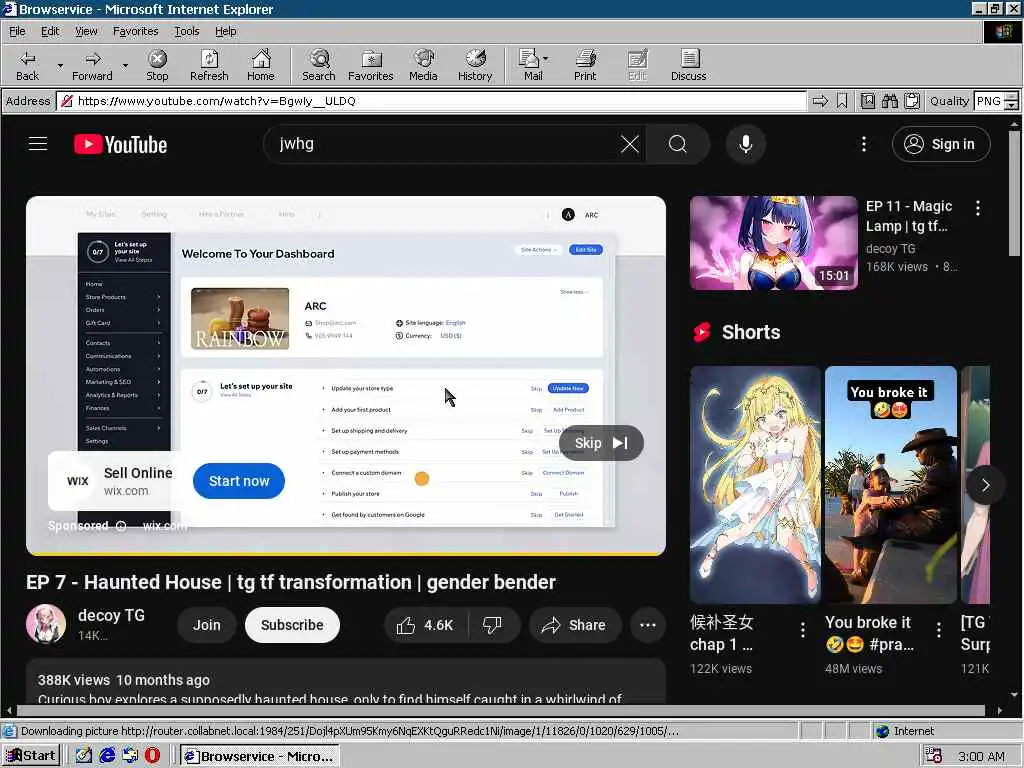Open options menu for EP 11 Magic Lamp video
The width and height of the screenshot is (1024, 768).
point(977,208)
